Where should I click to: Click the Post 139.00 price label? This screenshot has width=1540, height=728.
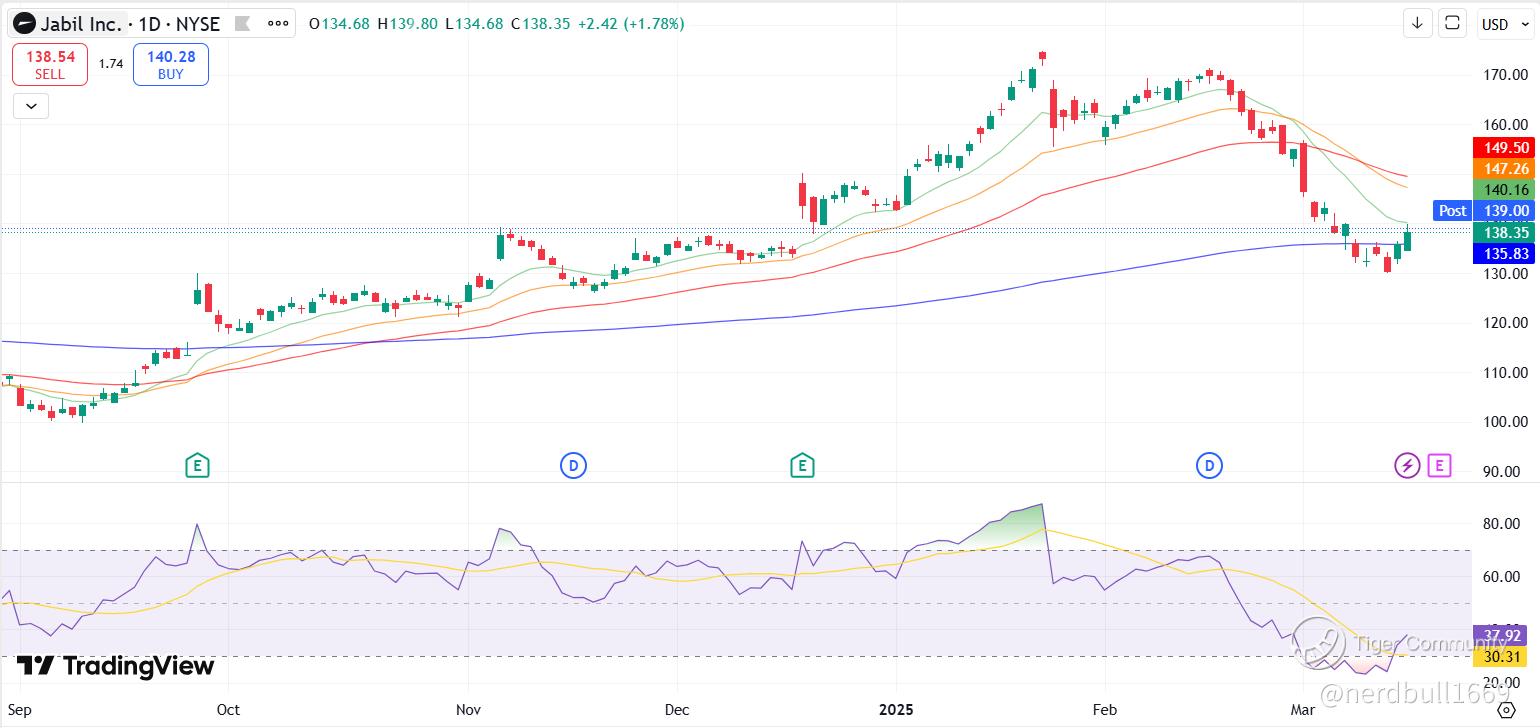1483,210
